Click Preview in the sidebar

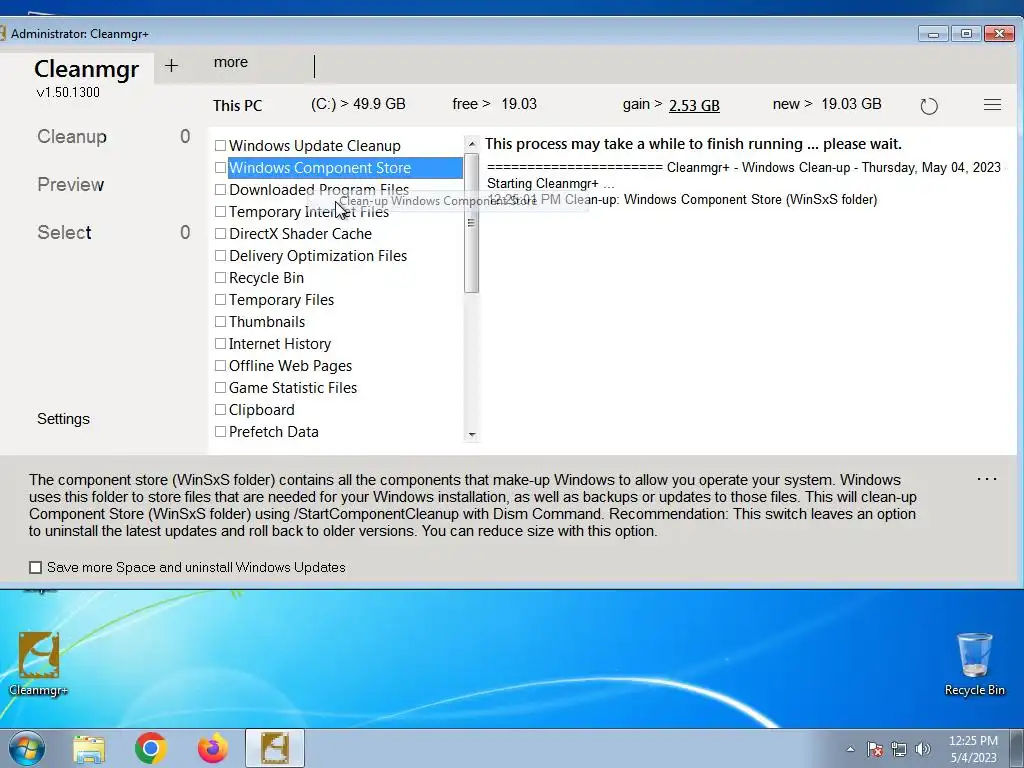(71, 185)
